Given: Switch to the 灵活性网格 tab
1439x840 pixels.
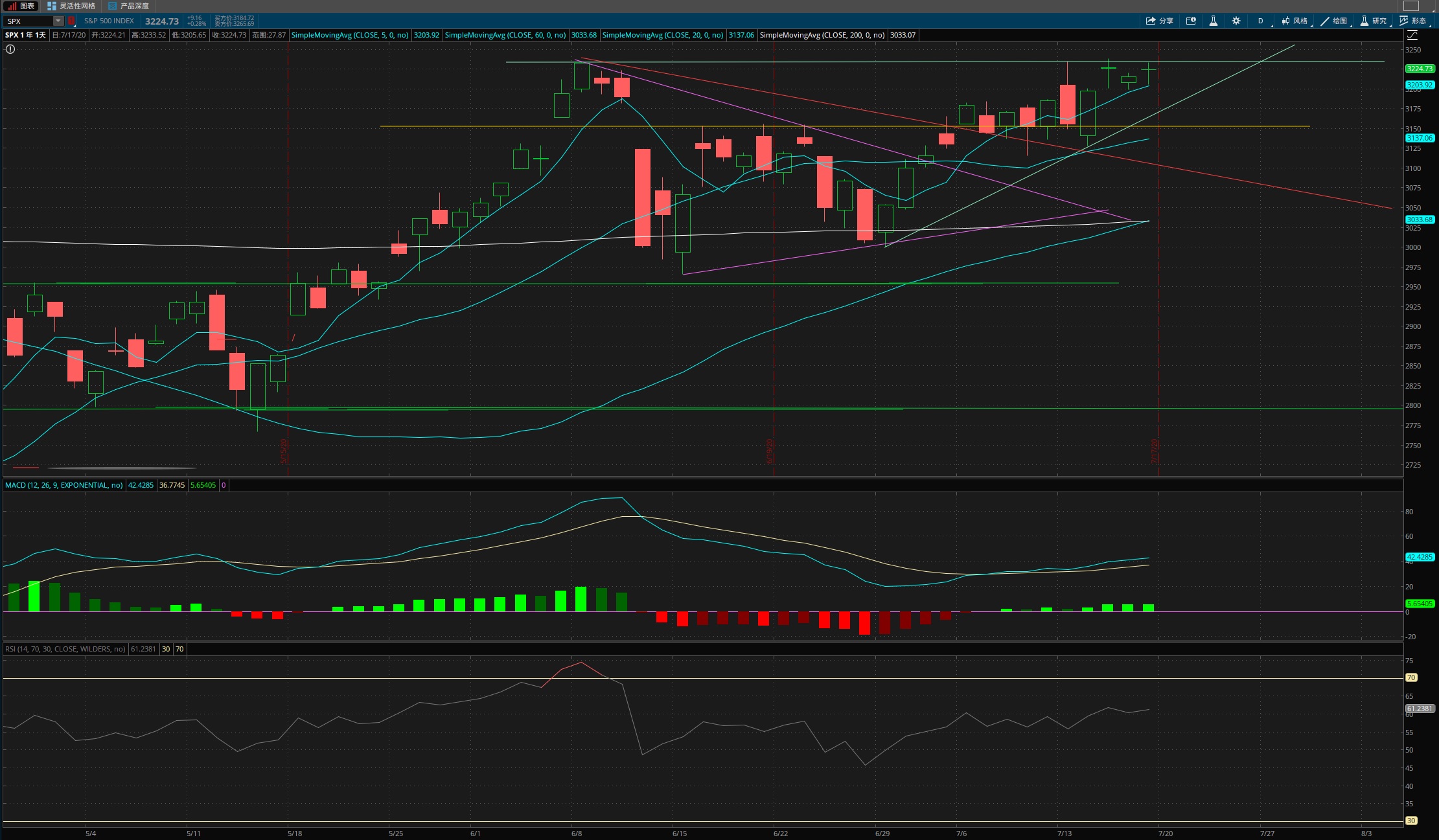Looking at the screenshot, I should click(x=71, y=6).
